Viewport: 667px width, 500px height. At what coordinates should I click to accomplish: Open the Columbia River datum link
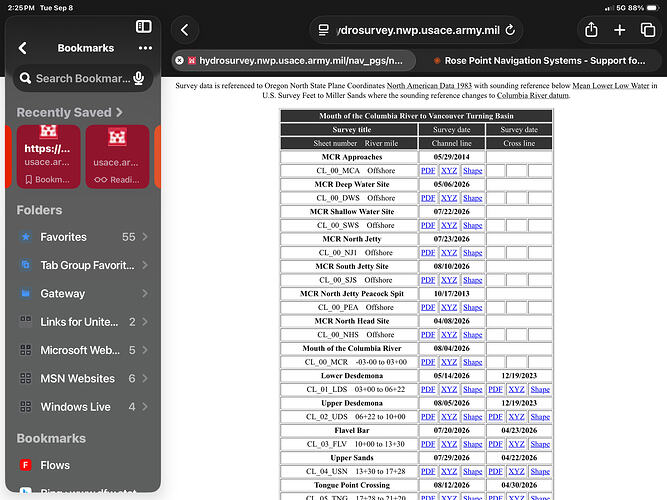point(533,95)
